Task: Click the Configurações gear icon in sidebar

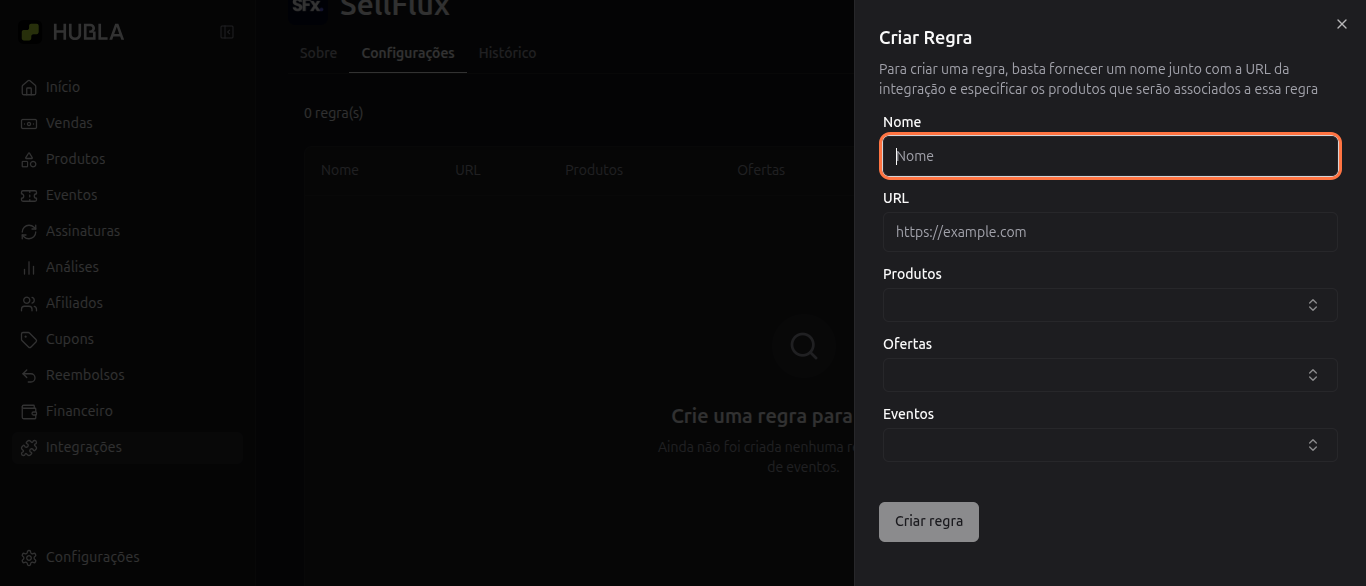Action: tap(29, 558)
